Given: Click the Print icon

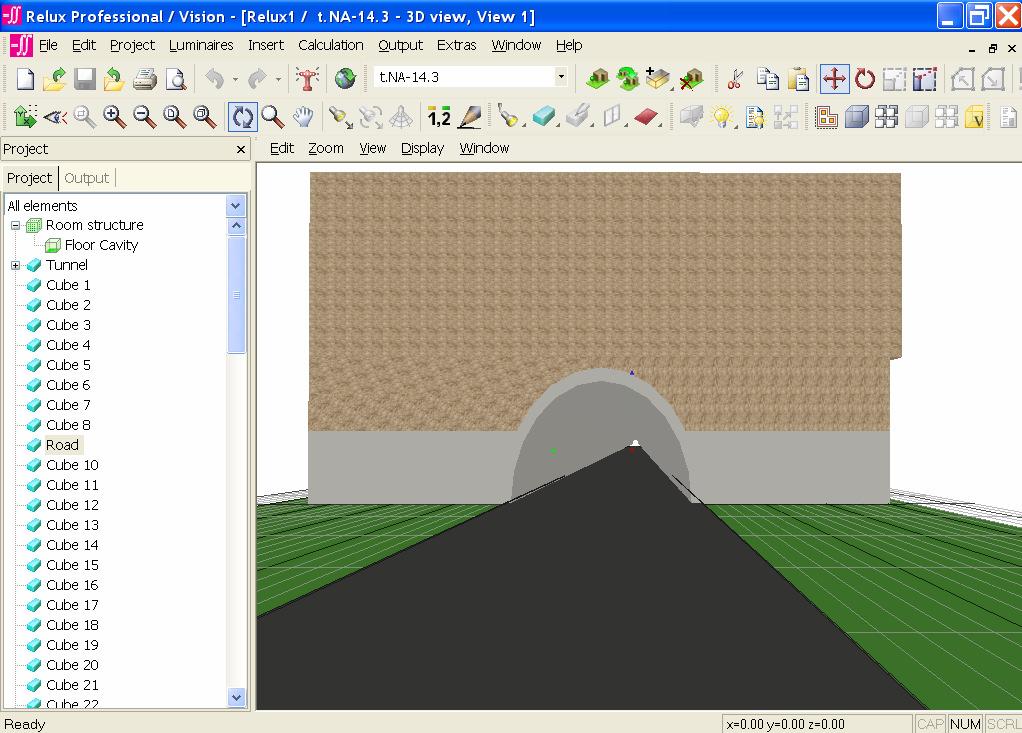Looking at the screenshot, I should [145, 79].
